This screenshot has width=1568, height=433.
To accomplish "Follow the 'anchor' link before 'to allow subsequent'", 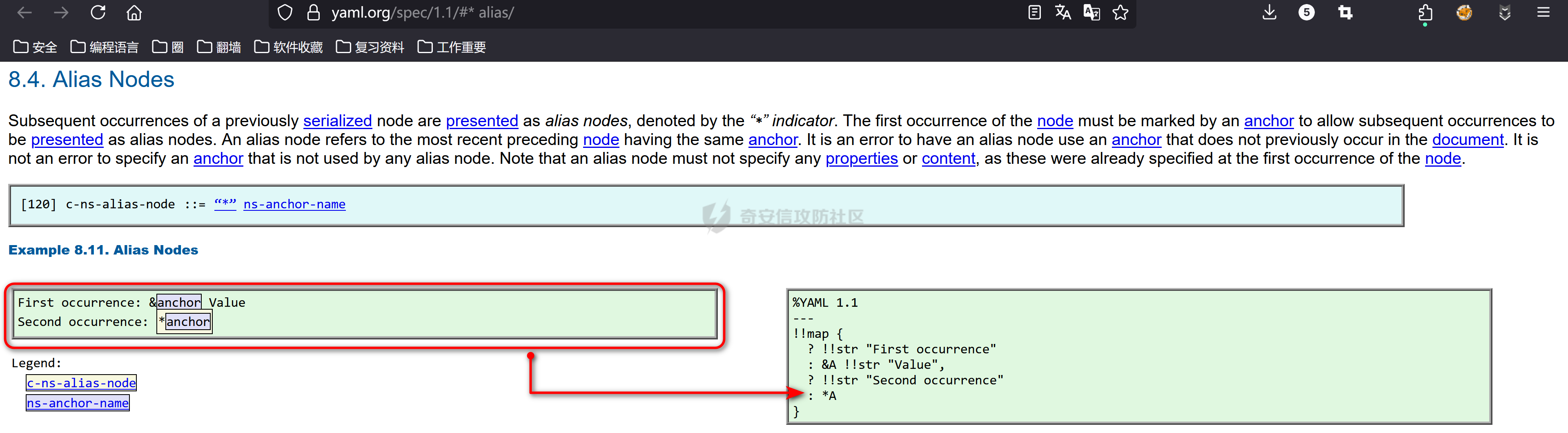I will click(1269, 121).
